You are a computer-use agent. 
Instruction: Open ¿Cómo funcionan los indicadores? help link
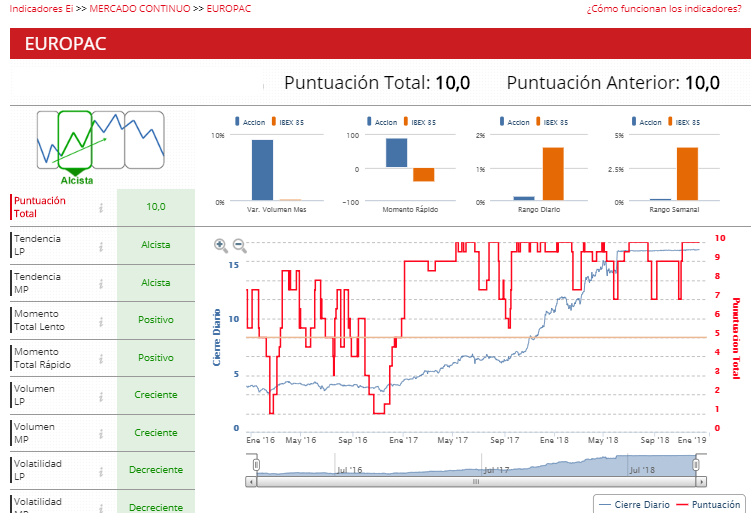(x=664, y=9)
